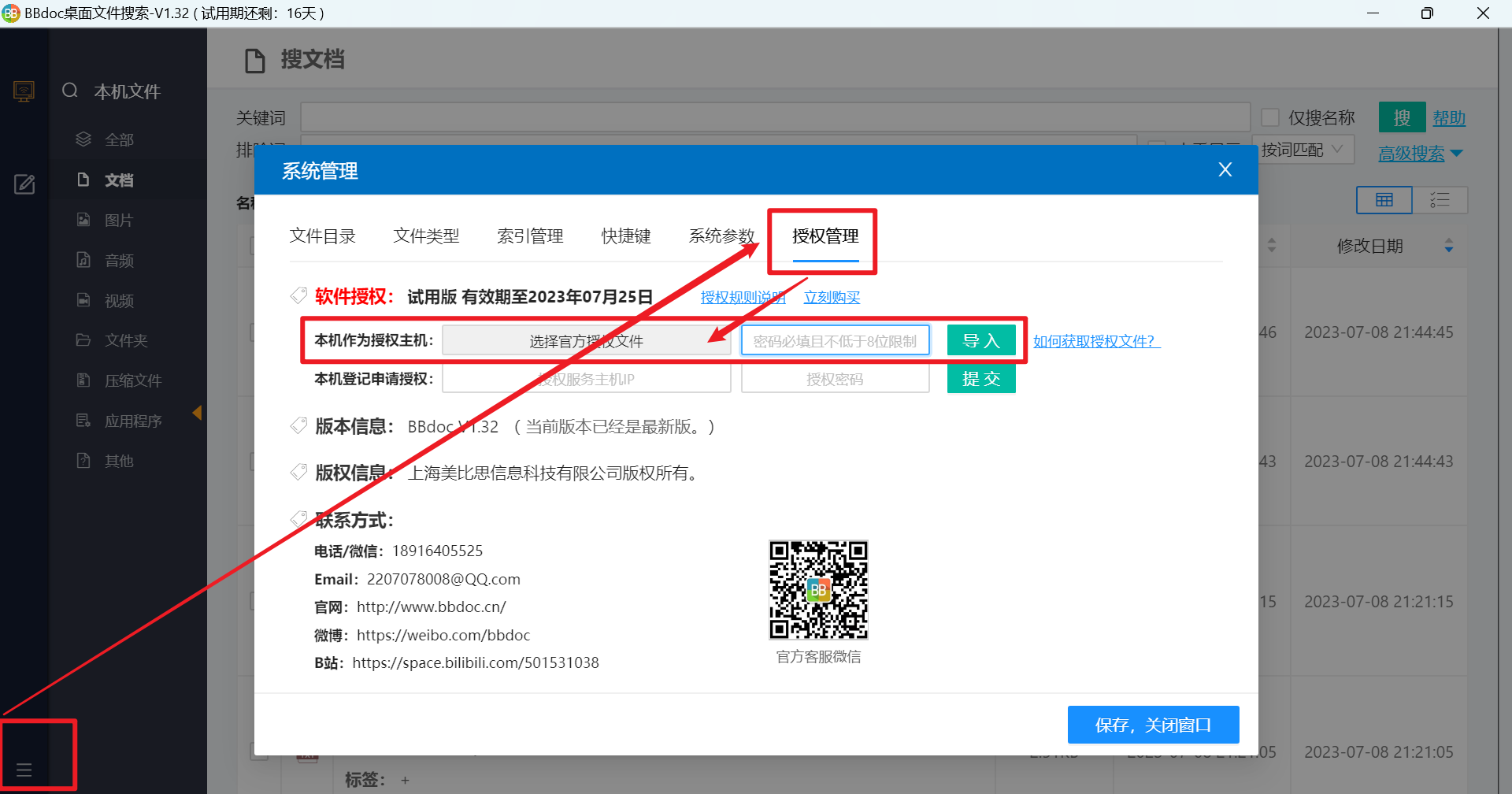Click the archive icon next to 压缩文件
1512x794 pixels.
pyautogui.click(x=83, y=380)
